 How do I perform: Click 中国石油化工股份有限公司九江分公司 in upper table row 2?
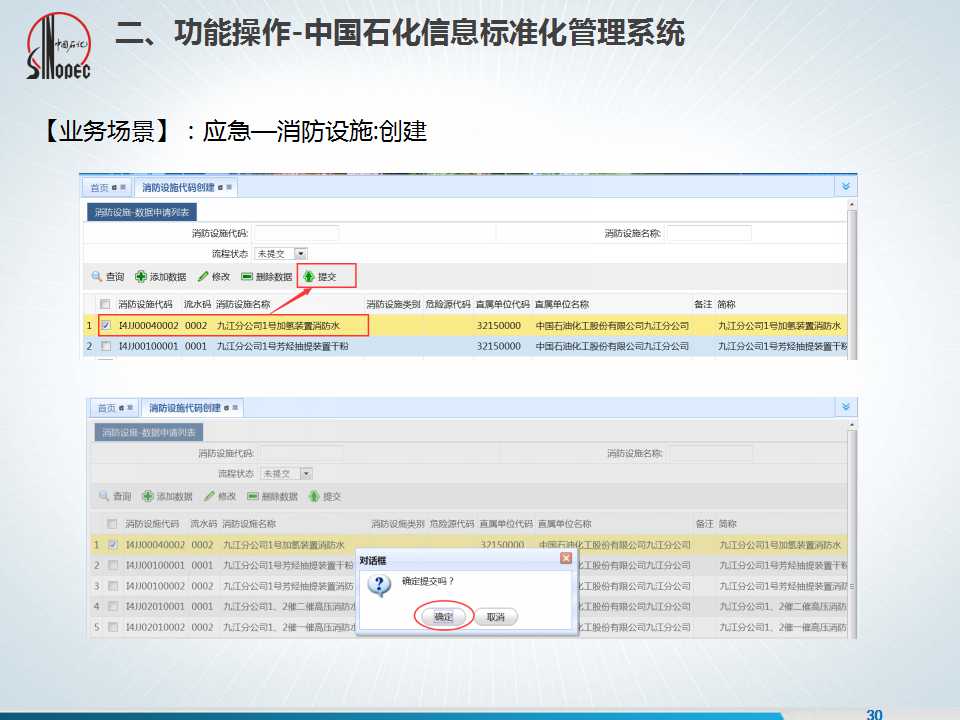point(612,346)
